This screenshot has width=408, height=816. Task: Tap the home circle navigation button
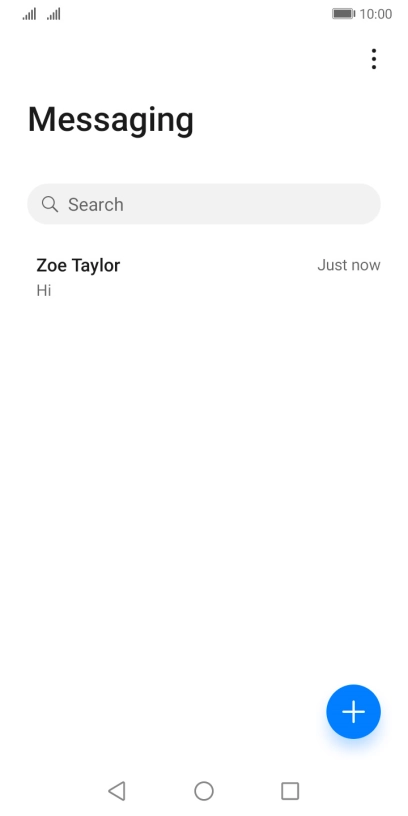(204, 790)
